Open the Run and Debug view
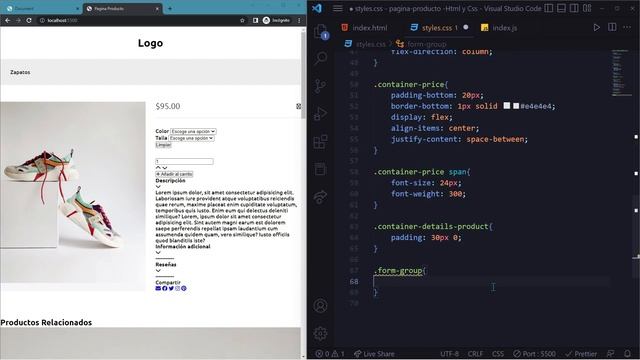The width and height of the screenshot is (640, 360). (x=320, y=114)
